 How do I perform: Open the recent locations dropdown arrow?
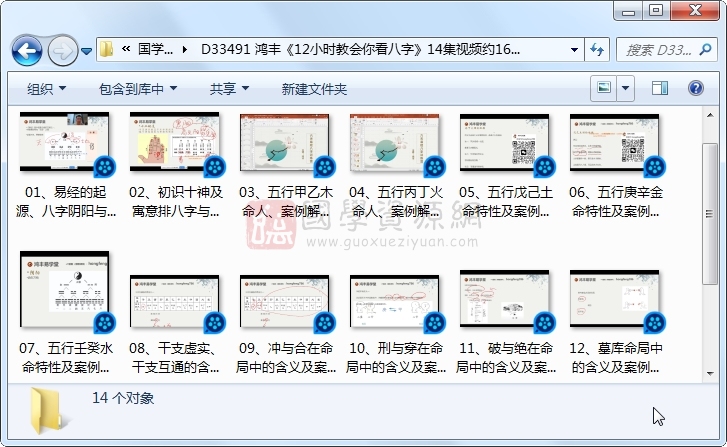(86, 51)
